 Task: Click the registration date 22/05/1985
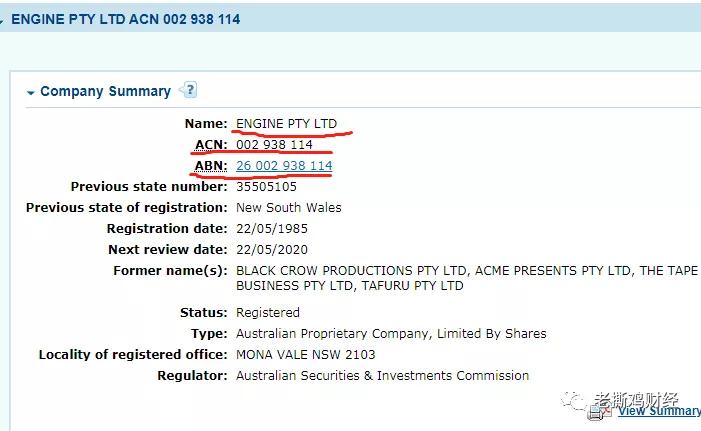coord(272,228)
